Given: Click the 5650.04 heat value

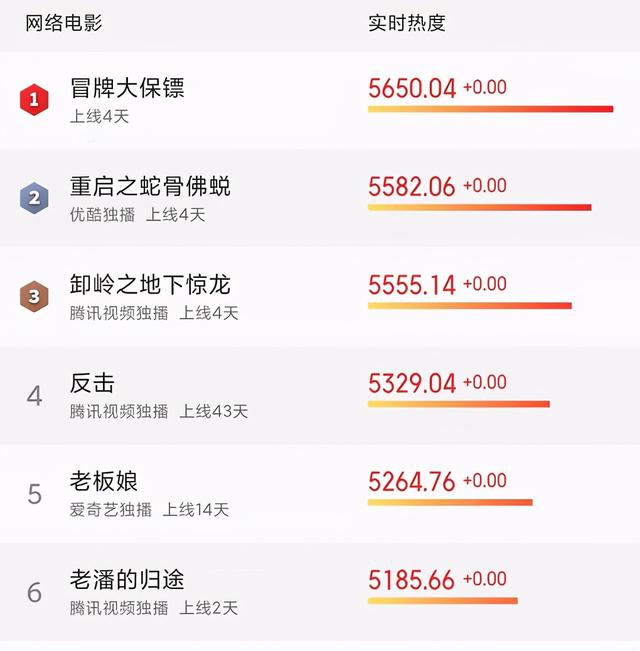Looking at the screenshot, I should pyautogui.click(x=412, y=88).
